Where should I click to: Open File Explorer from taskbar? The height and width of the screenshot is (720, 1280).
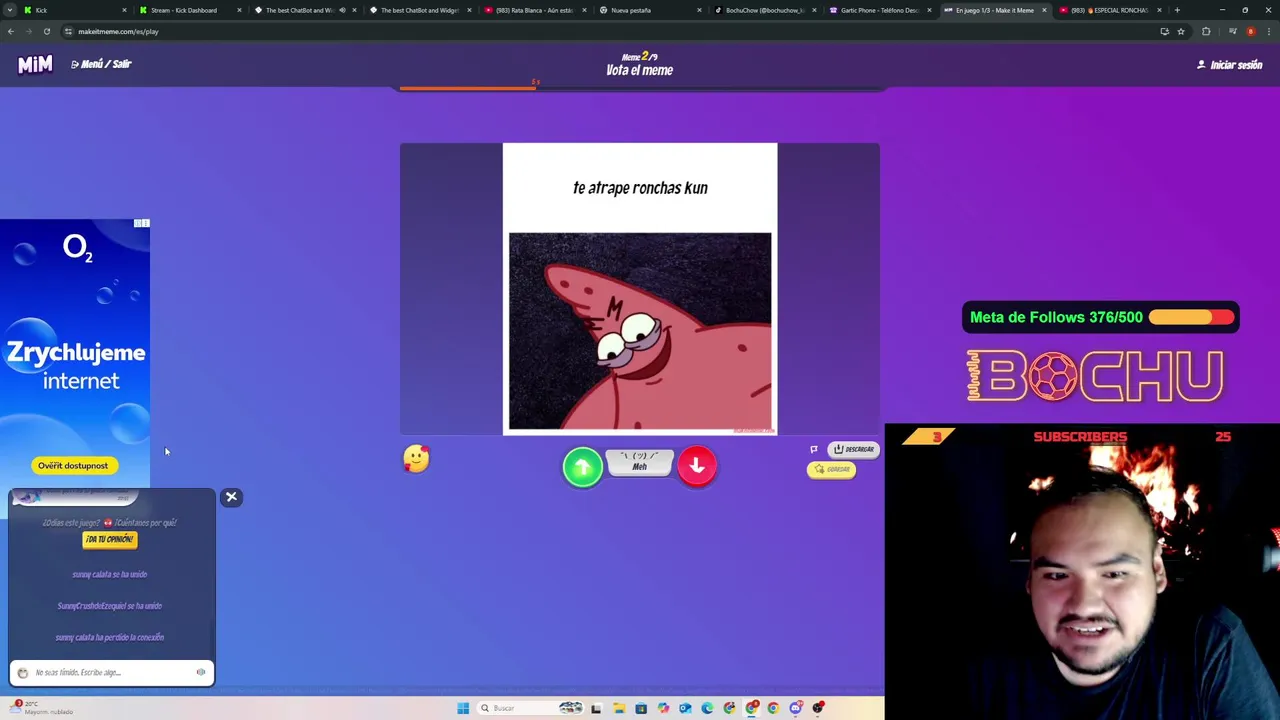coord(619,708)
